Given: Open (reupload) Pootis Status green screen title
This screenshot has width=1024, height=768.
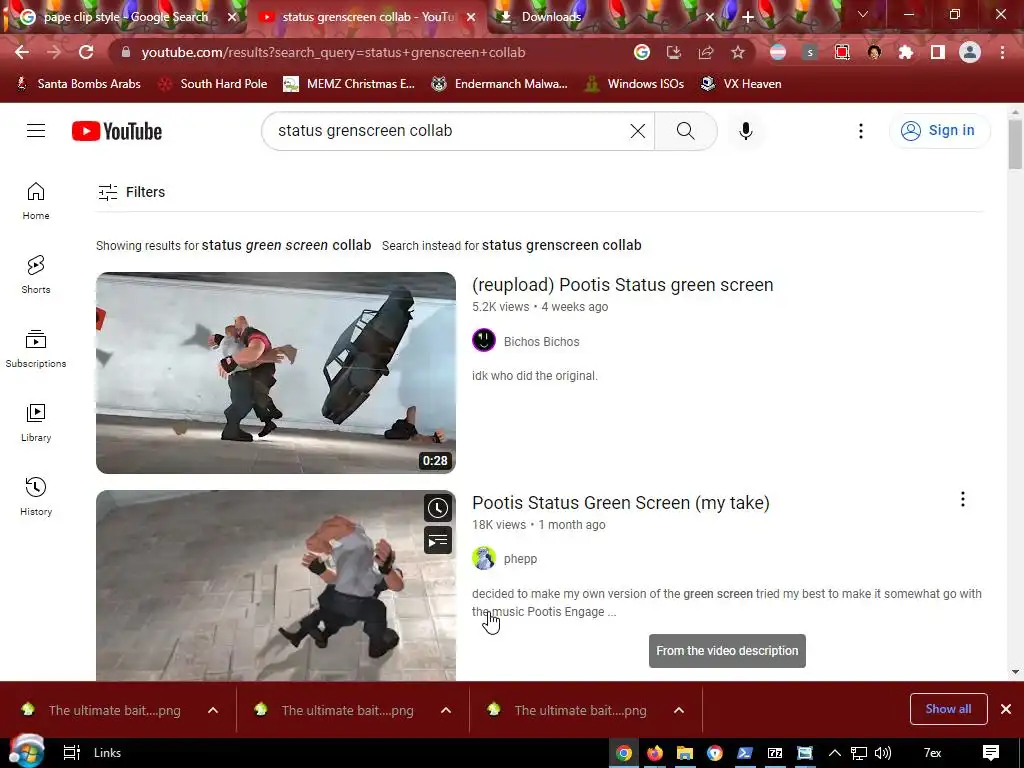Looking at the screenshot, I should 622,285.
